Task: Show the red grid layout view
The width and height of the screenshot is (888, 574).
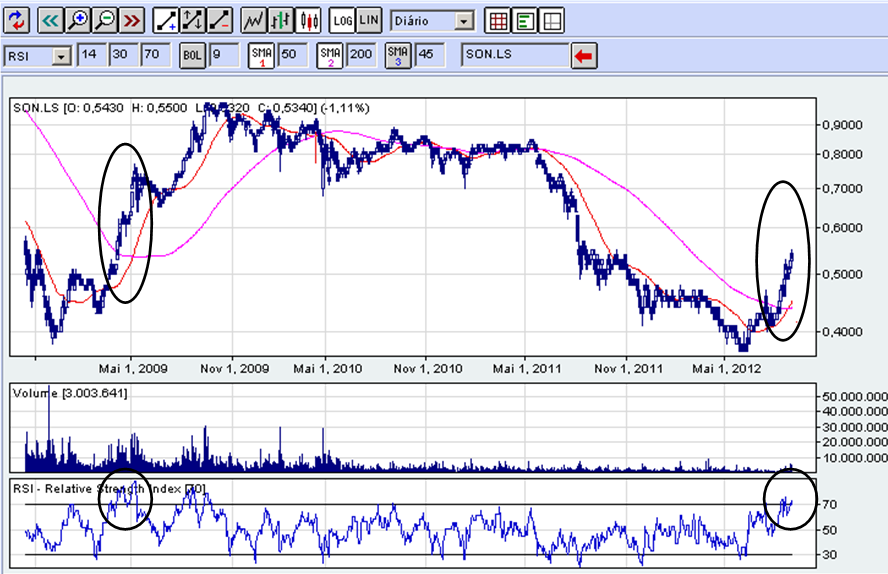Action: [496, 20]
